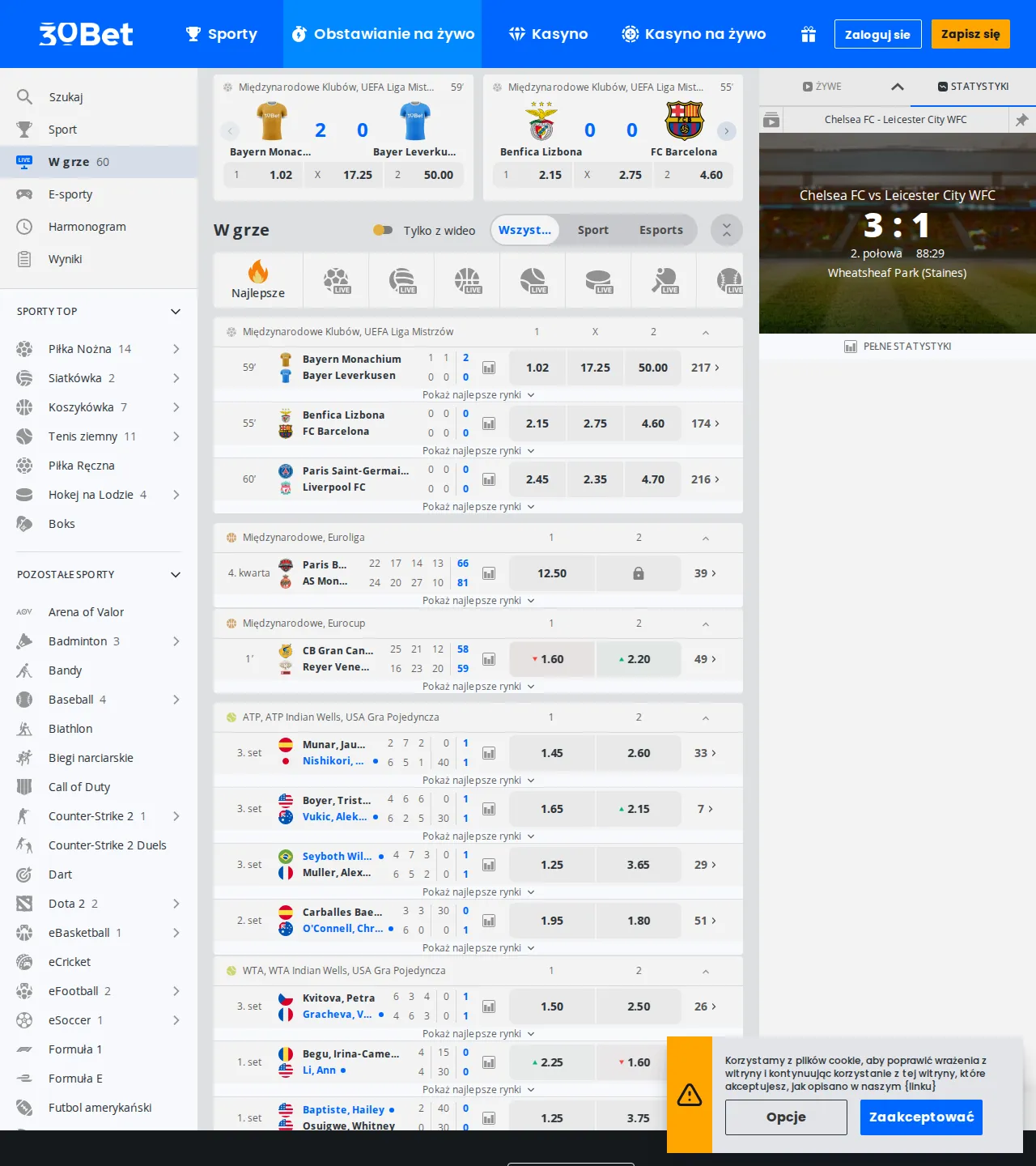
Task: Select the live table tennis filter icon
Action: [664, 281]
